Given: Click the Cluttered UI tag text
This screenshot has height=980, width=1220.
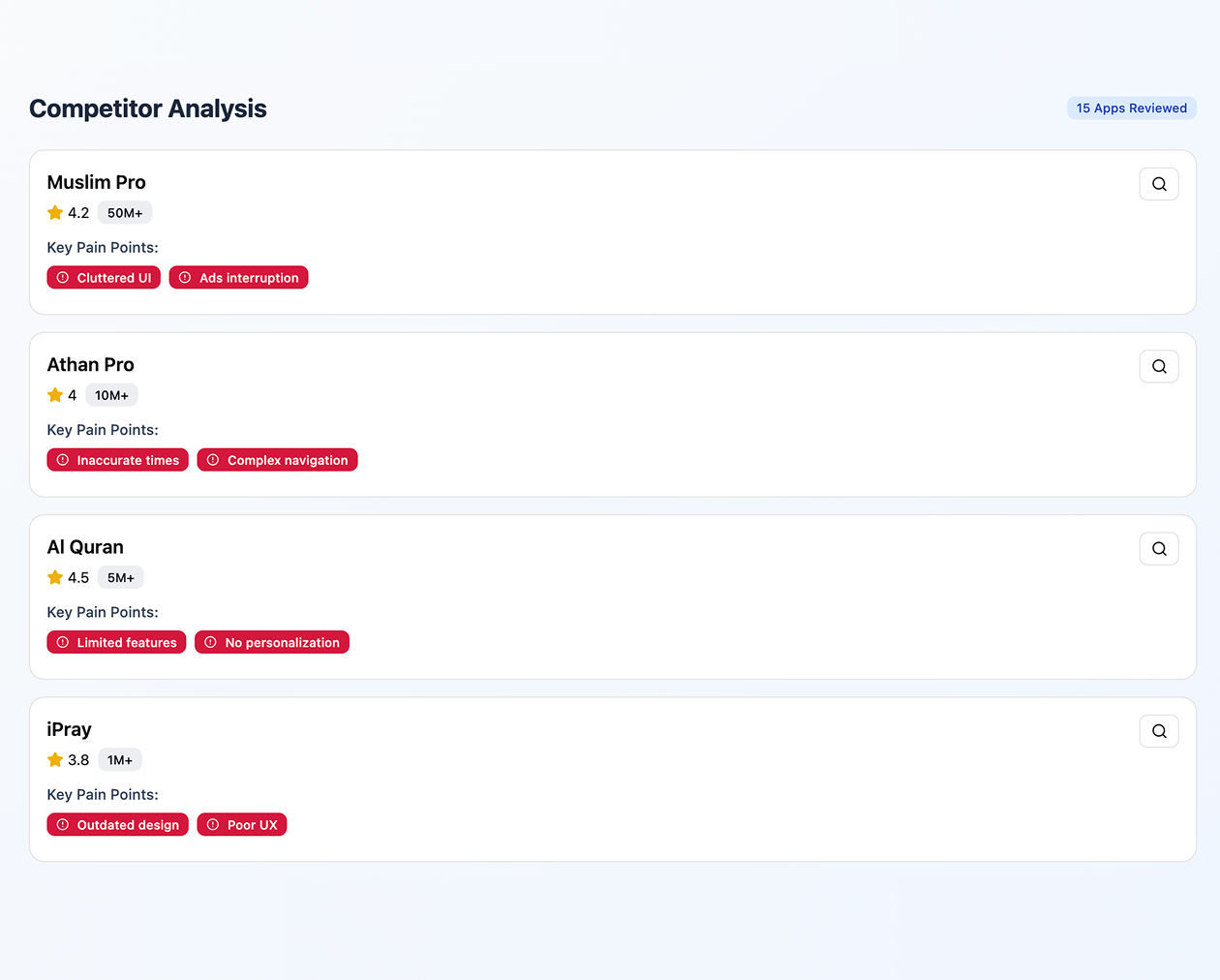Looking at the screenshot, I should pyautogui.click(x=114, y=278).
